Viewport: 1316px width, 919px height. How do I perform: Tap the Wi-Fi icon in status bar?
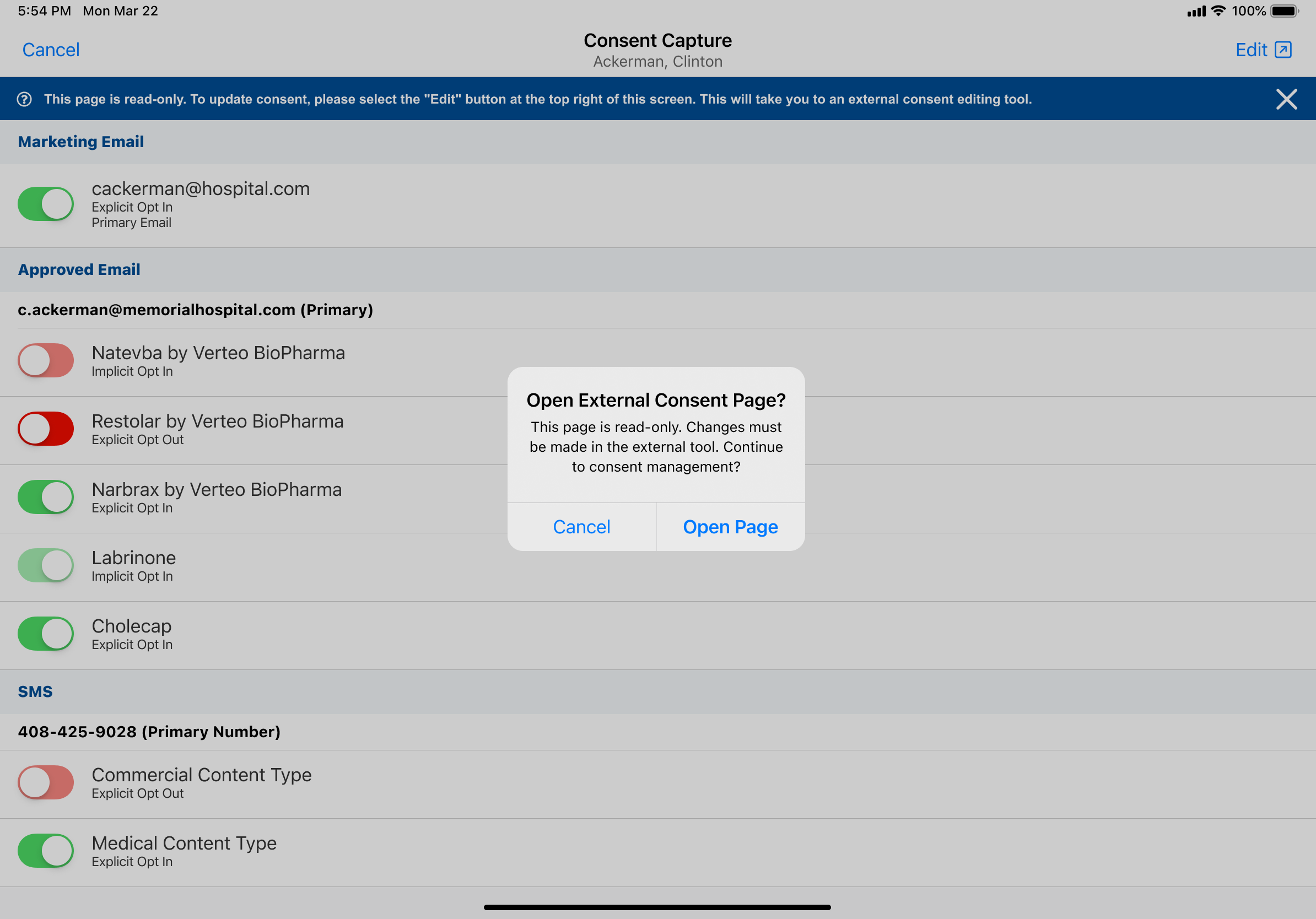pos(1218,11)
